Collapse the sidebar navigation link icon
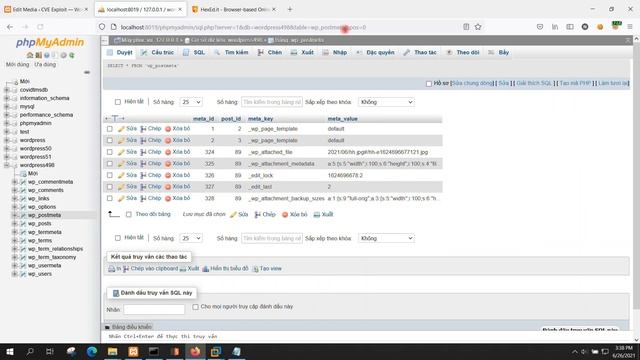The image size is (640, 360). (x=87, y=72)
